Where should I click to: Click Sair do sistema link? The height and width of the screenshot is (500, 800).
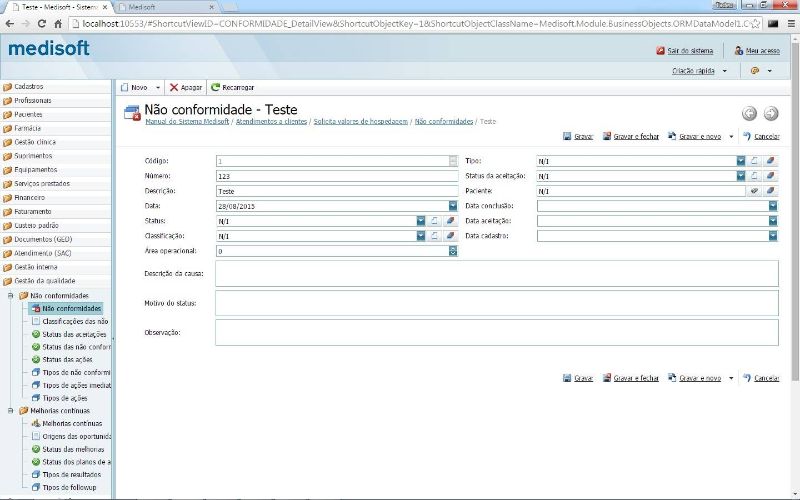[x=685, y=51]
